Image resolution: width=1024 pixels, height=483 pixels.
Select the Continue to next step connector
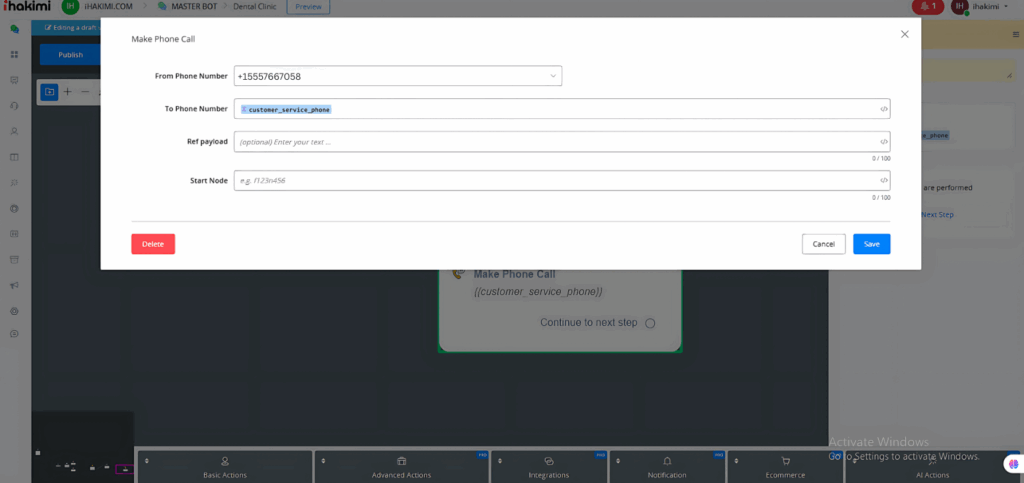tap(650, 323)
